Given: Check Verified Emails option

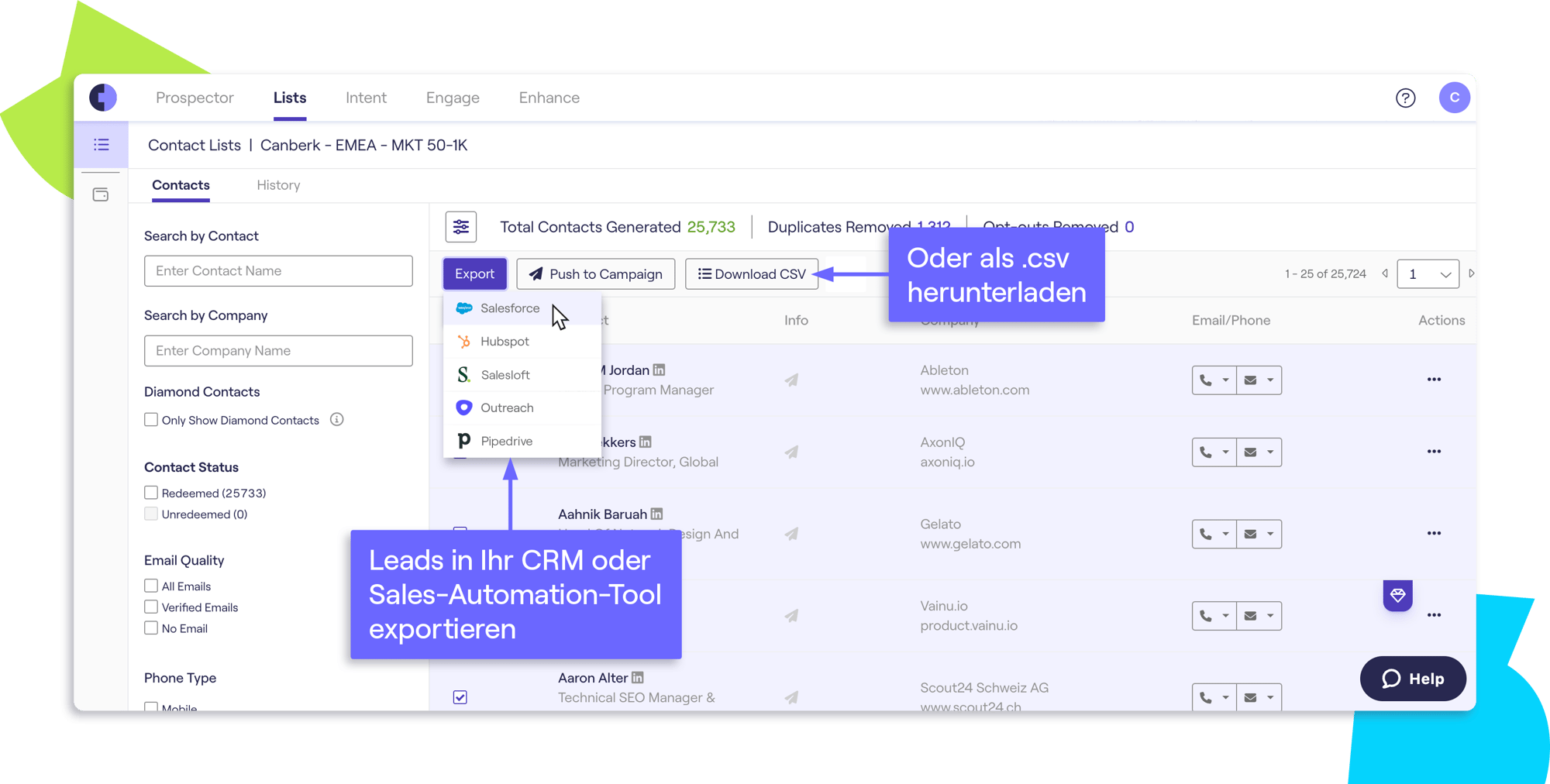Looking at the screenshot, I should 151,607.
